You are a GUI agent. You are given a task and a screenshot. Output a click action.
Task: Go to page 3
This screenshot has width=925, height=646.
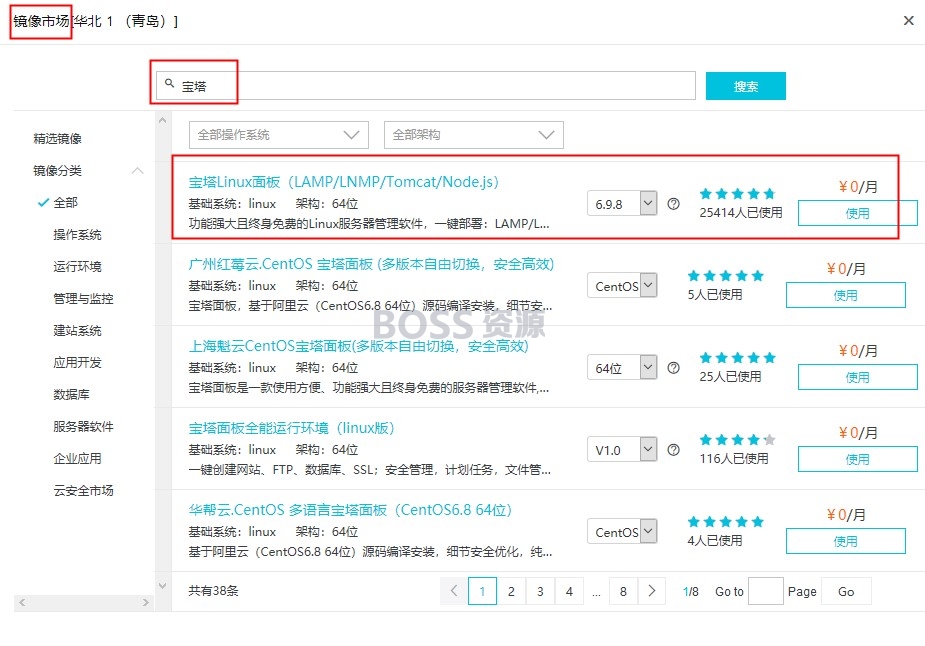tap(540, 591)
